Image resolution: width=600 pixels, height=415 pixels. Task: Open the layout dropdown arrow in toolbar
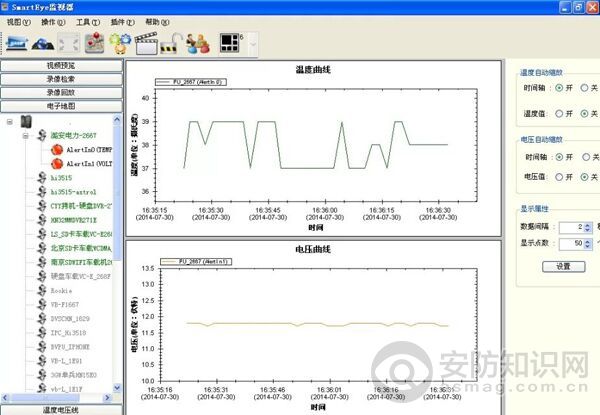253,44
